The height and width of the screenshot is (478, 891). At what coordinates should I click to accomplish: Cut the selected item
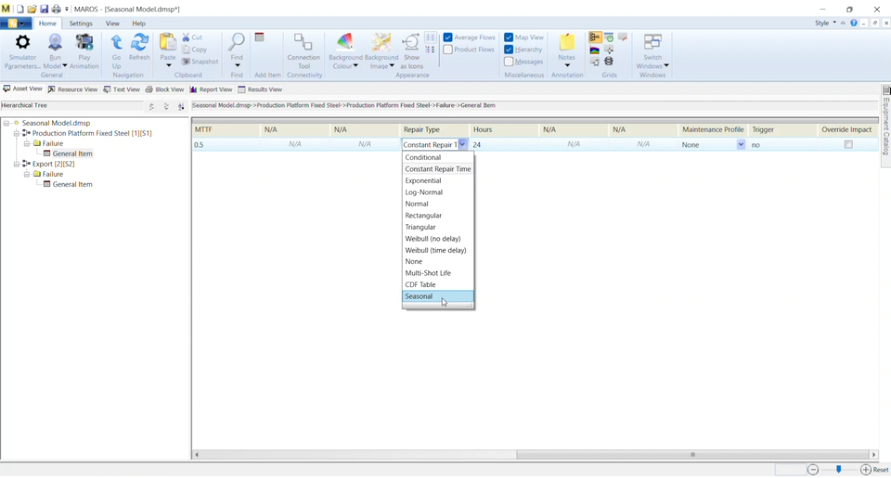coord(192,38)
